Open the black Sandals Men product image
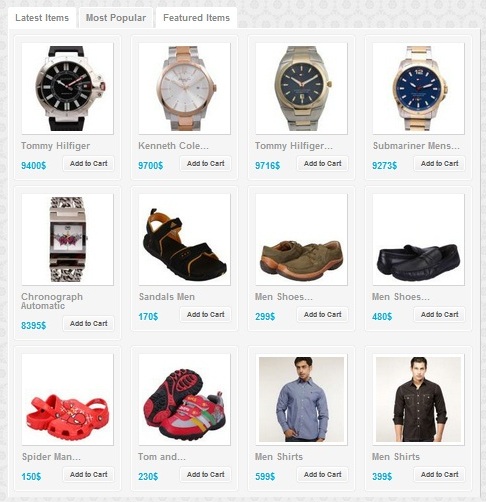Screen dimensions: 486x502 (185, 239)
